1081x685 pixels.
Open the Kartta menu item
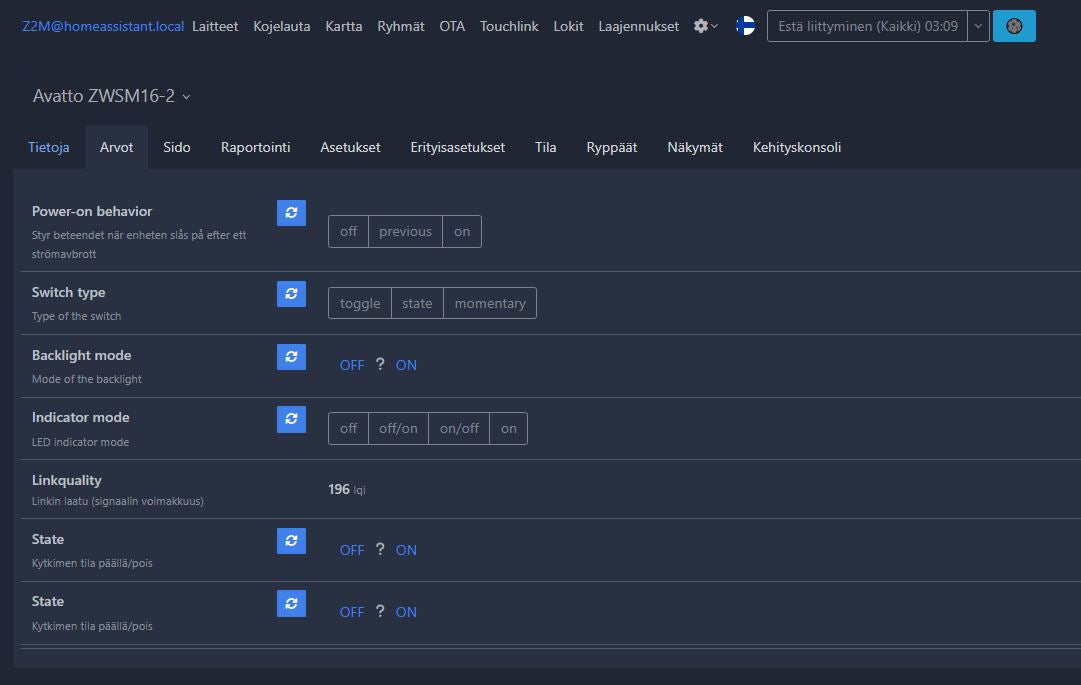344,26
